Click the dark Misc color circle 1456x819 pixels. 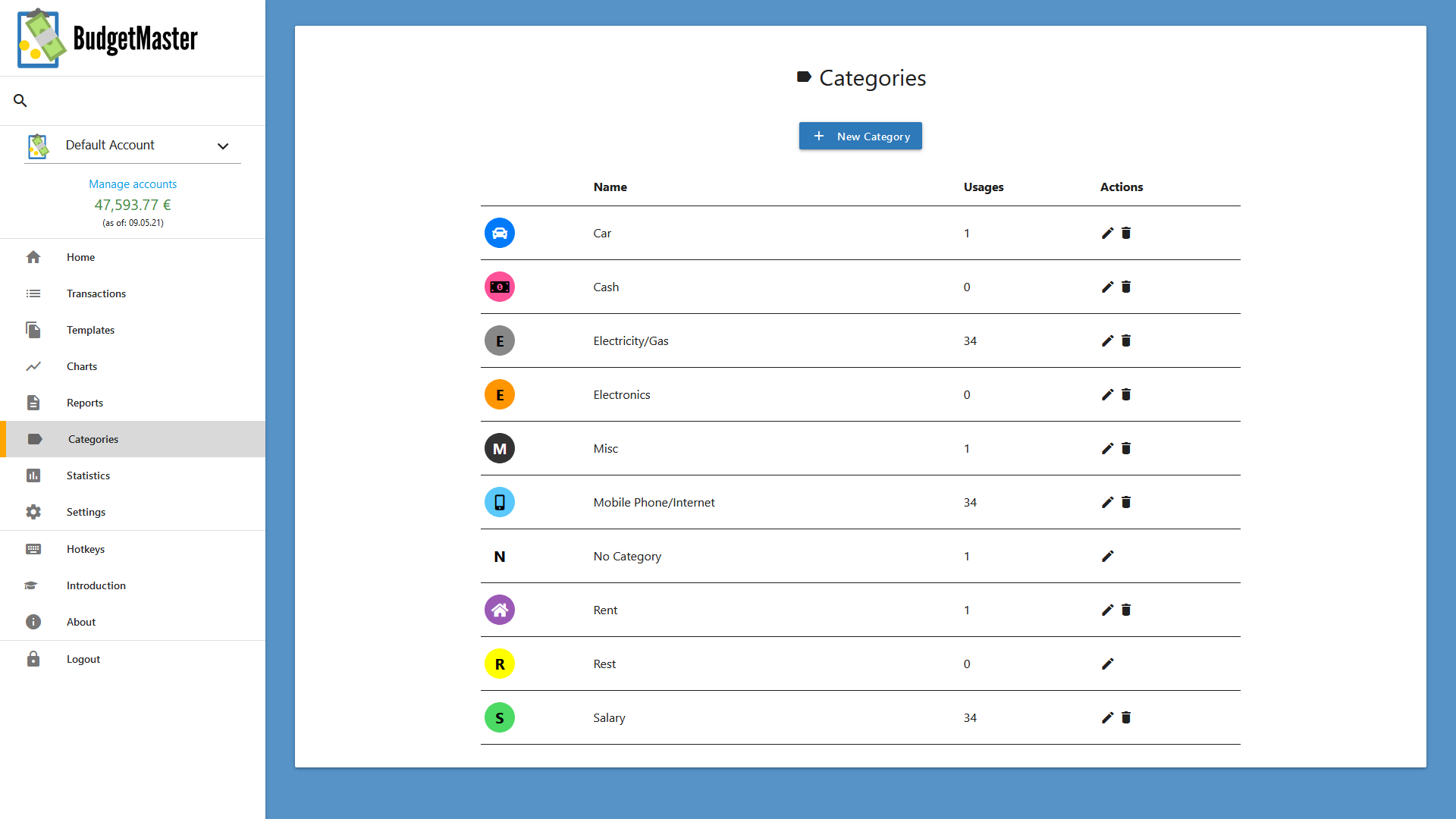(500, 448)
